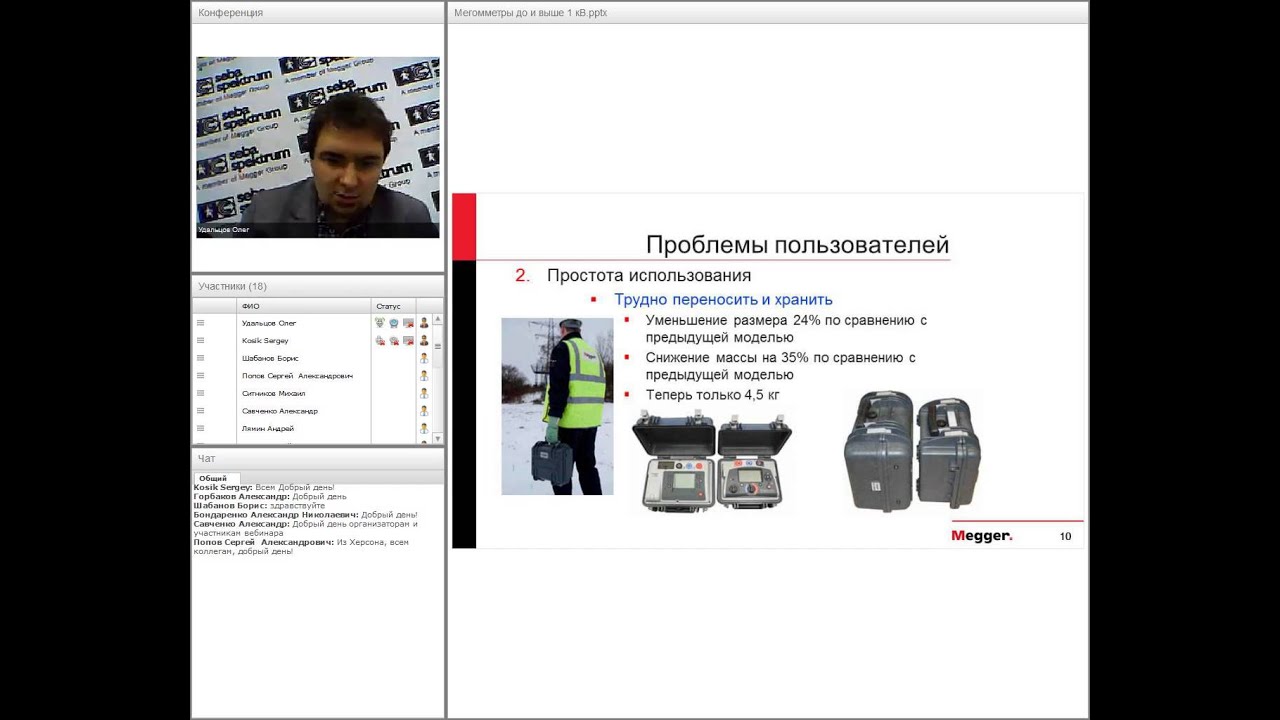Screen dimensions: 1280x720
Task: Click the microphone status icon for Удальцов Олег
Action: 380,323
